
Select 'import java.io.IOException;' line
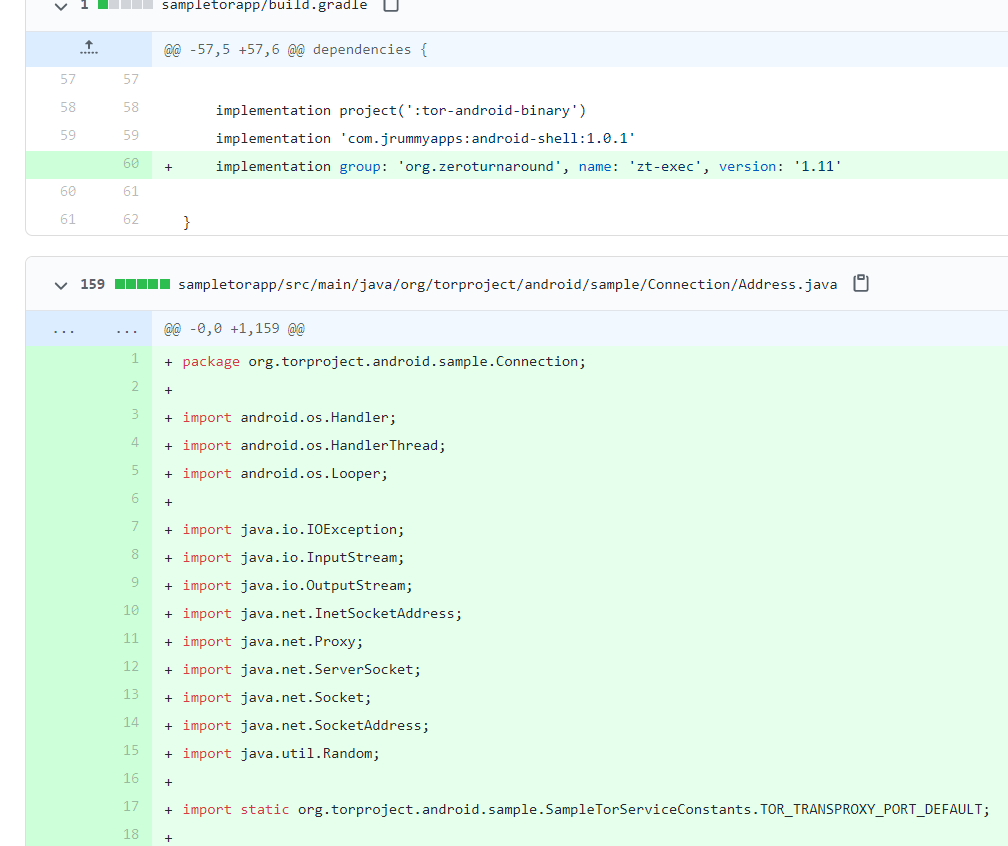click(x=293, y=530)
